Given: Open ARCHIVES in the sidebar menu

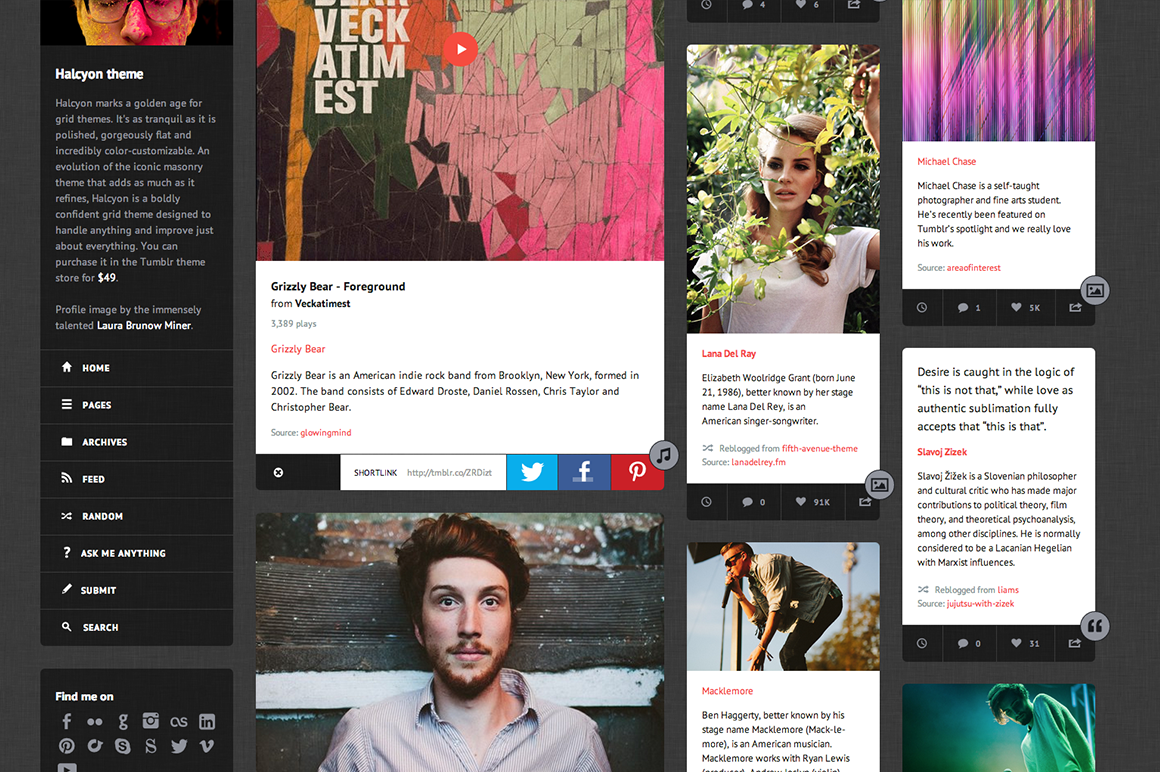Looking at the screenshot, I should click(137, 441).
